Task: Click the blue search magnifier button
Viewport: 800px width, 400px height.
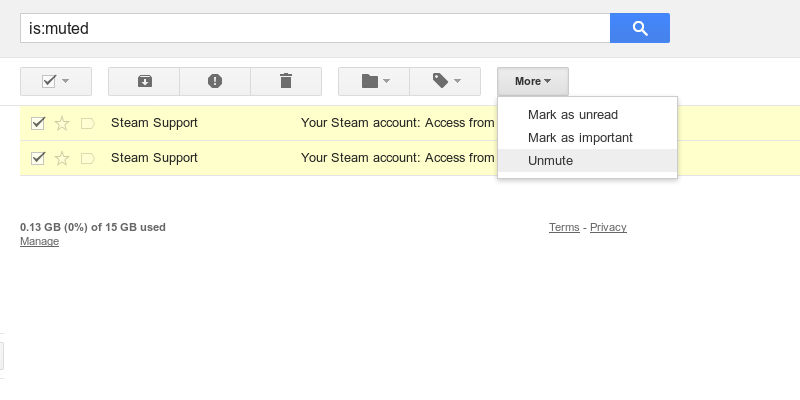Action: pyautogui.click(x=639, y=28)
